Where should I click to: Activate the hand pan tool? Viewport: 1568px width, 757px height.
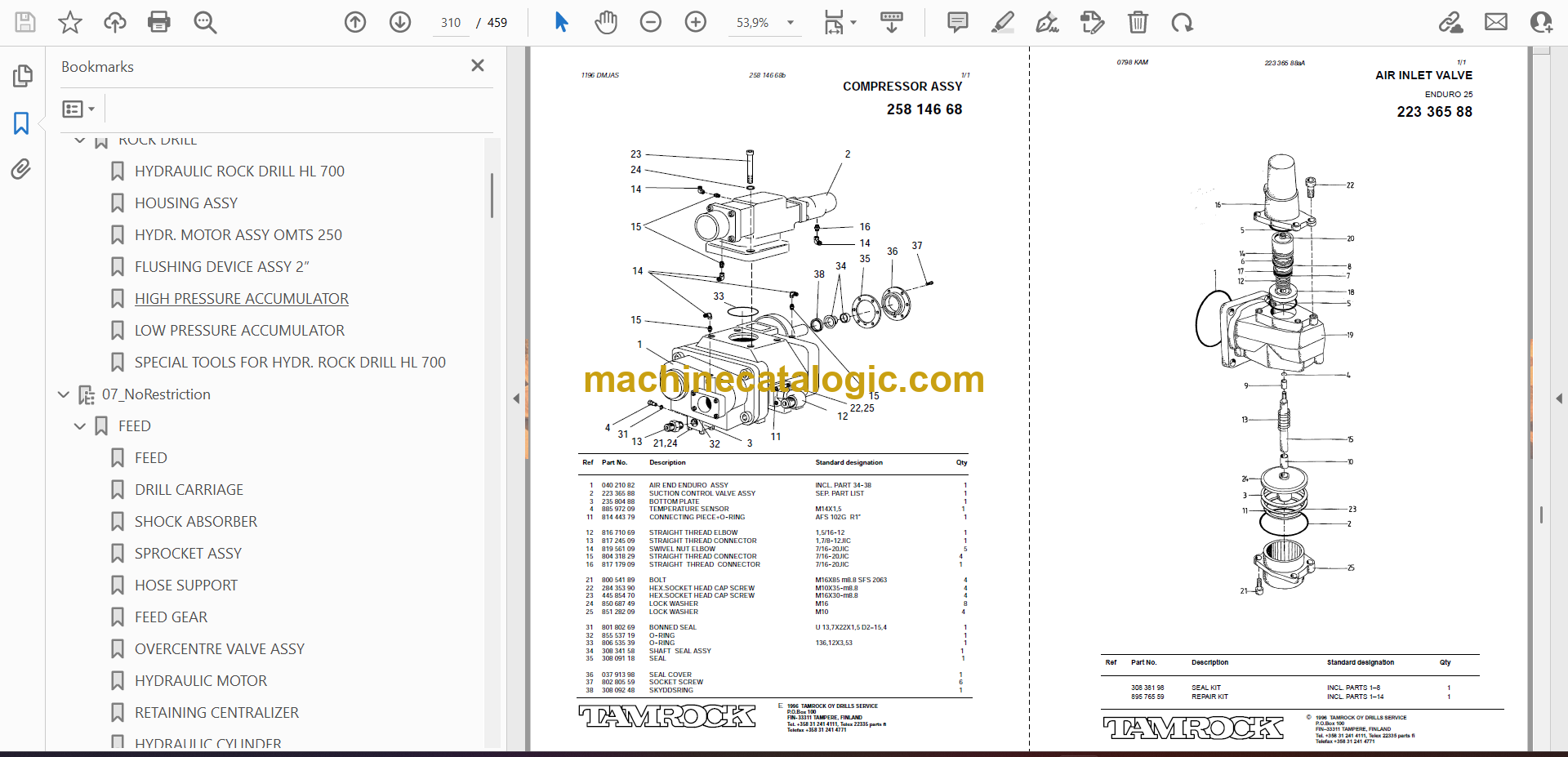606,22
